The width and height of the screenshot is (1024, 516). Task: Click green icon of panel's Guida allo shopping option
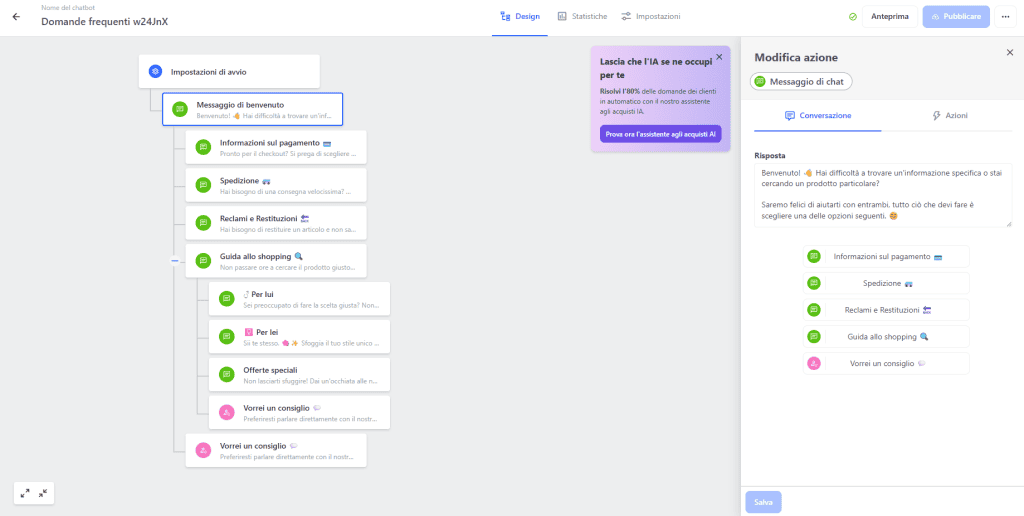(814, 336)
